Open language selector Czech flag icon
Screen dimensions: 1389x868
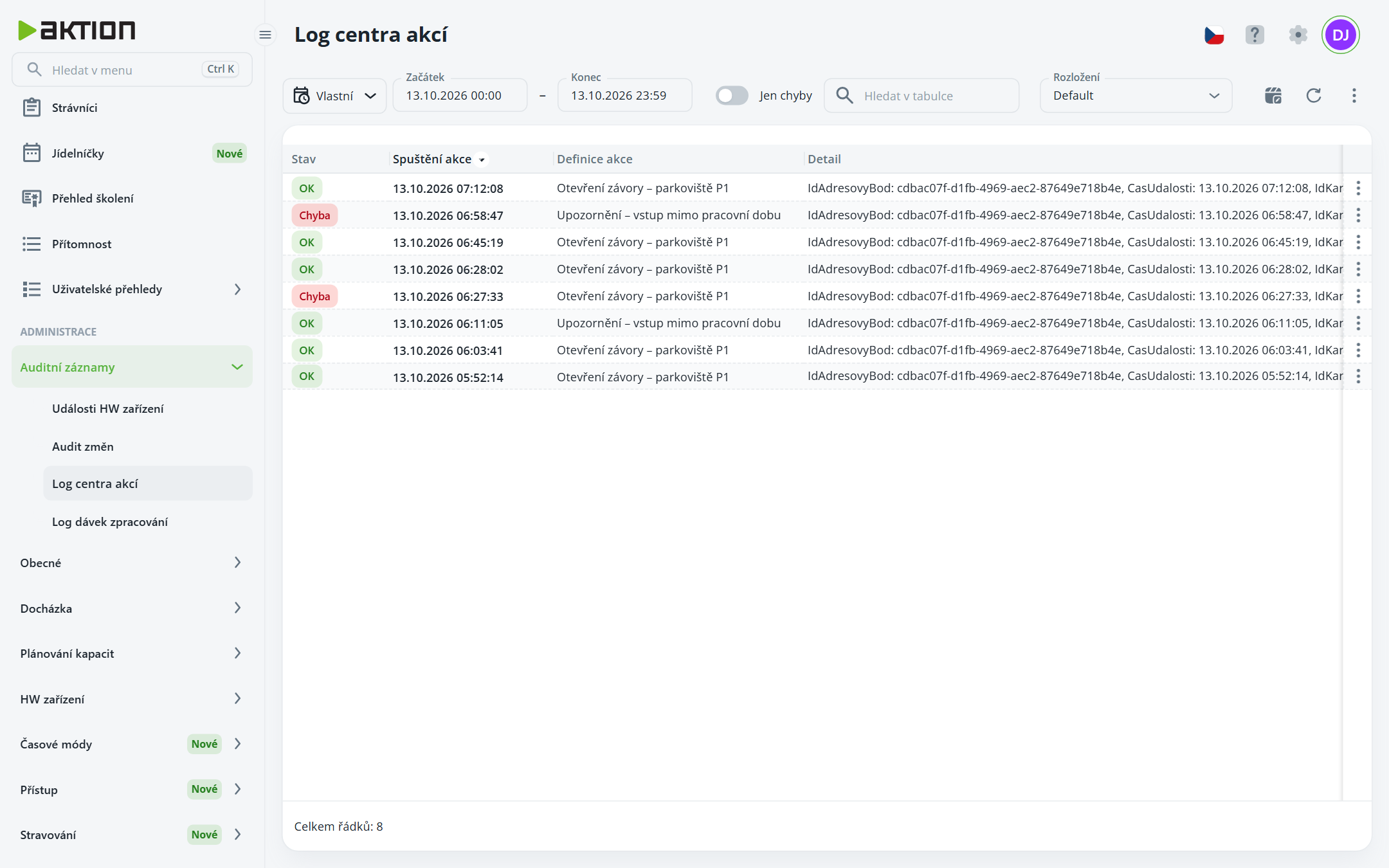coord(1214,35)
